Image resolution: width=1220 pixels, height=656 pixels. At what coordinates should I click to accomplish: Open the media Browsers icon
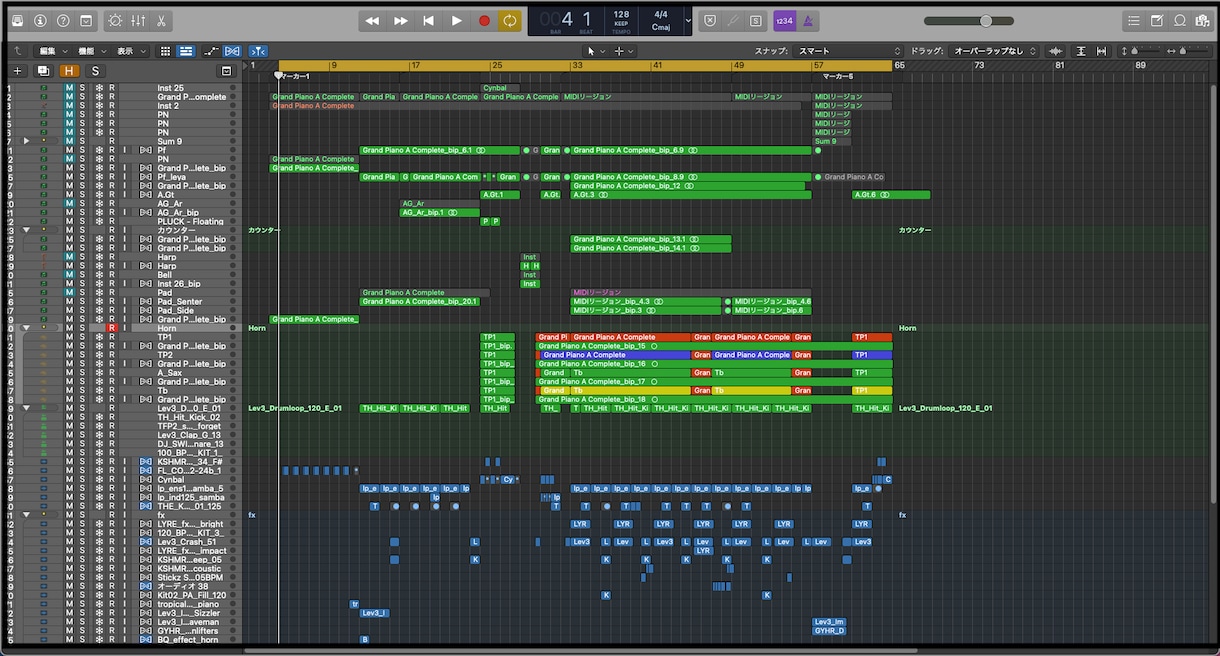(x=1202, y=20)
